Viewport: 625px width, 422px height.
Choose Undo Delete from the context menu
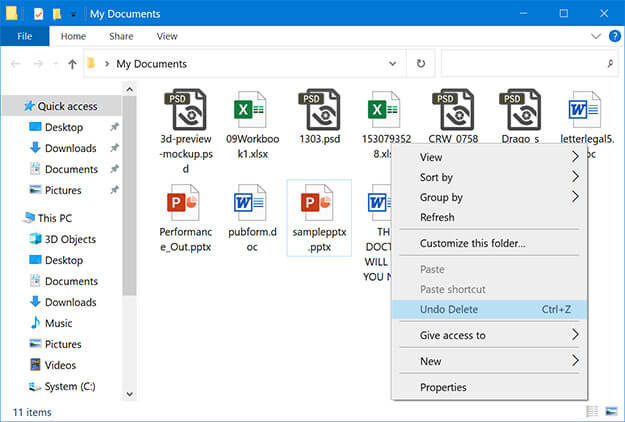click(x=489, y=309)
